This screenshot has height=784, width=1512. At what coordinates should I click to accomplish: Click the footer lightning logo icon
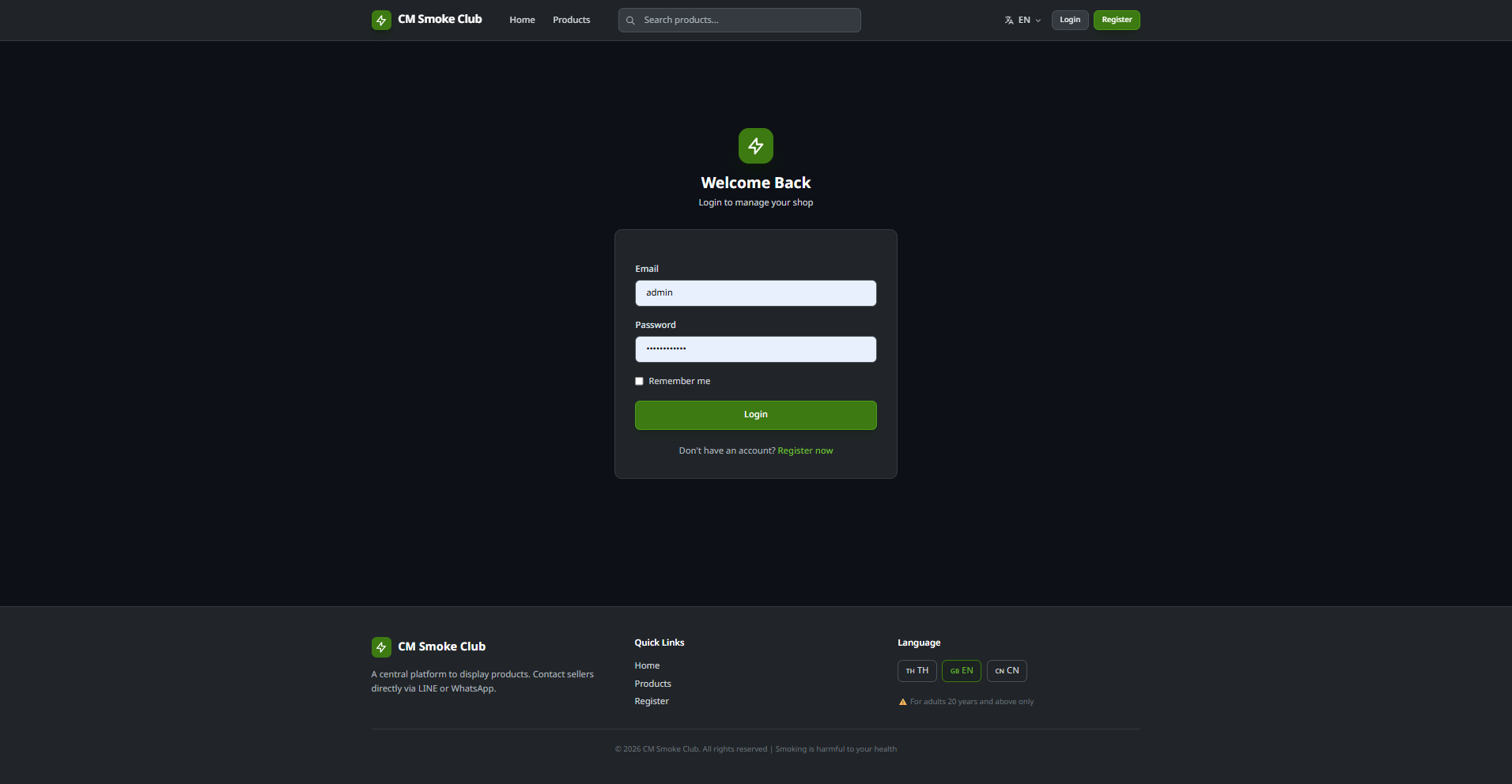(x=381, y=647)
